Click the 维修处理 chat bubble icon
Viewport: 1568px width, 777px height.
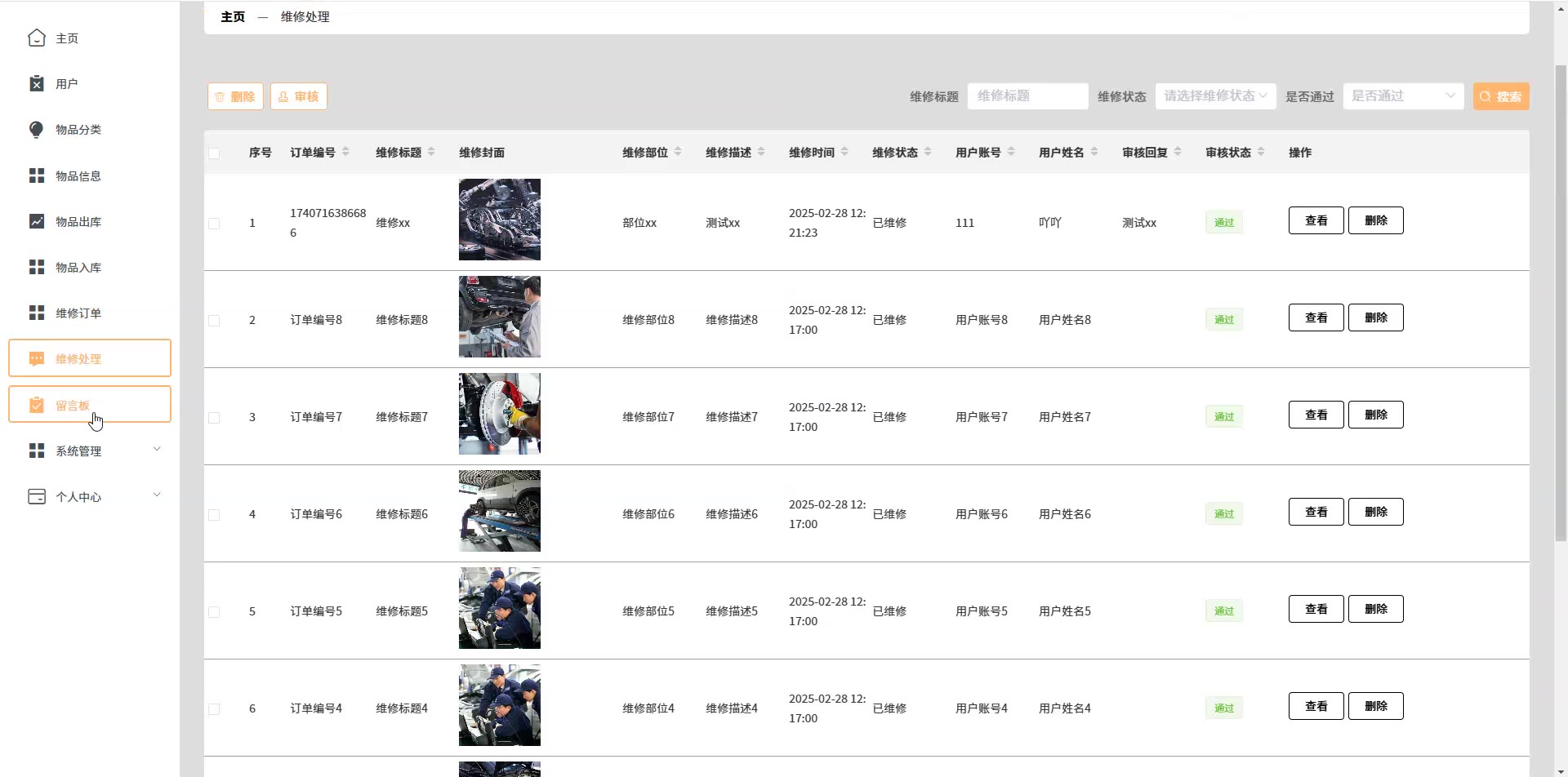pyautogui.click(x=37, y=359)
